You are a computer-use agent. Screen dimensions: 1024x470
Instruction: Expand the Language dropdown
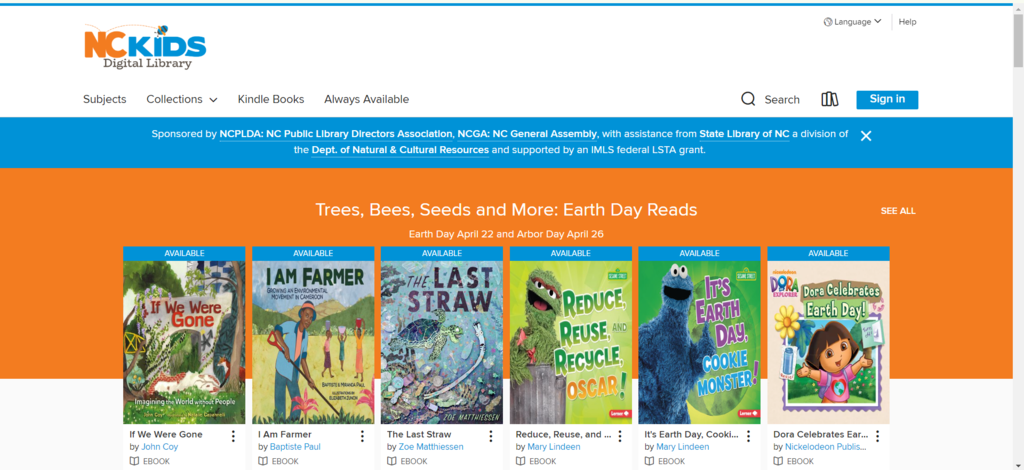853,22
